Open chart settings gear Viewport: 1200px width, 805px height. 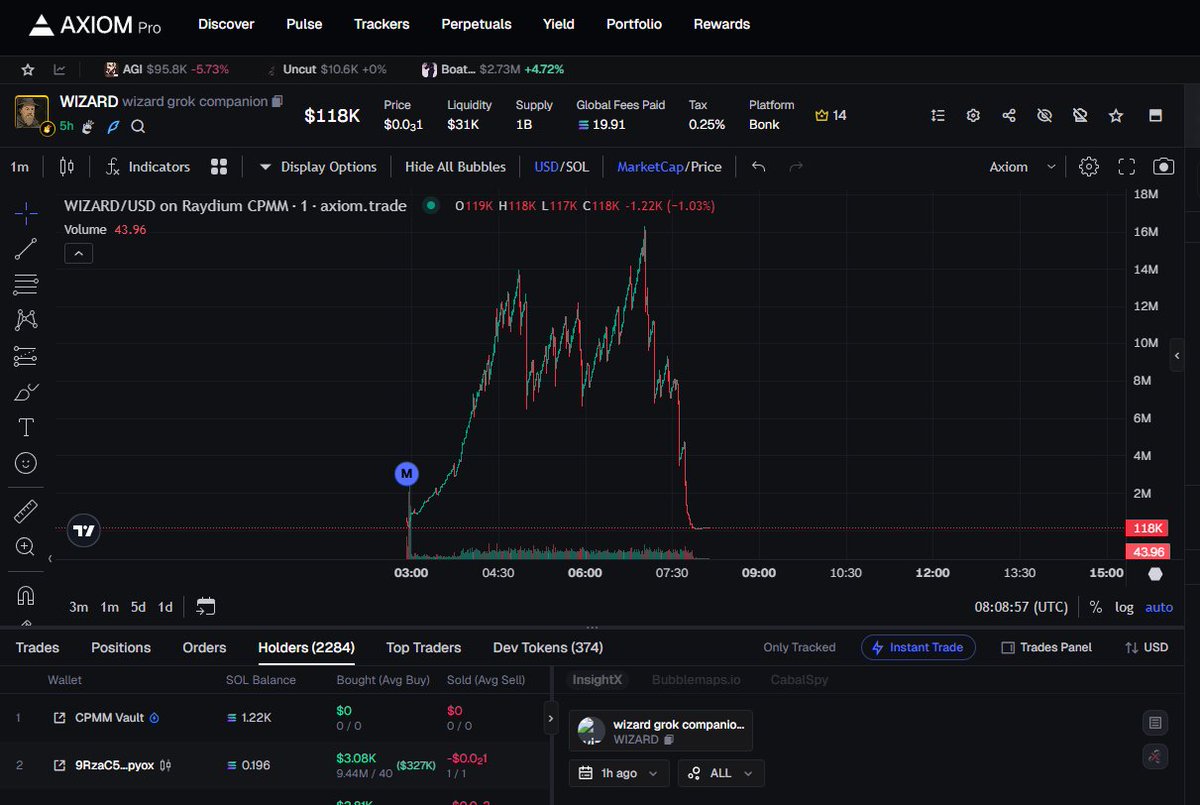(x=1089, y=167)
